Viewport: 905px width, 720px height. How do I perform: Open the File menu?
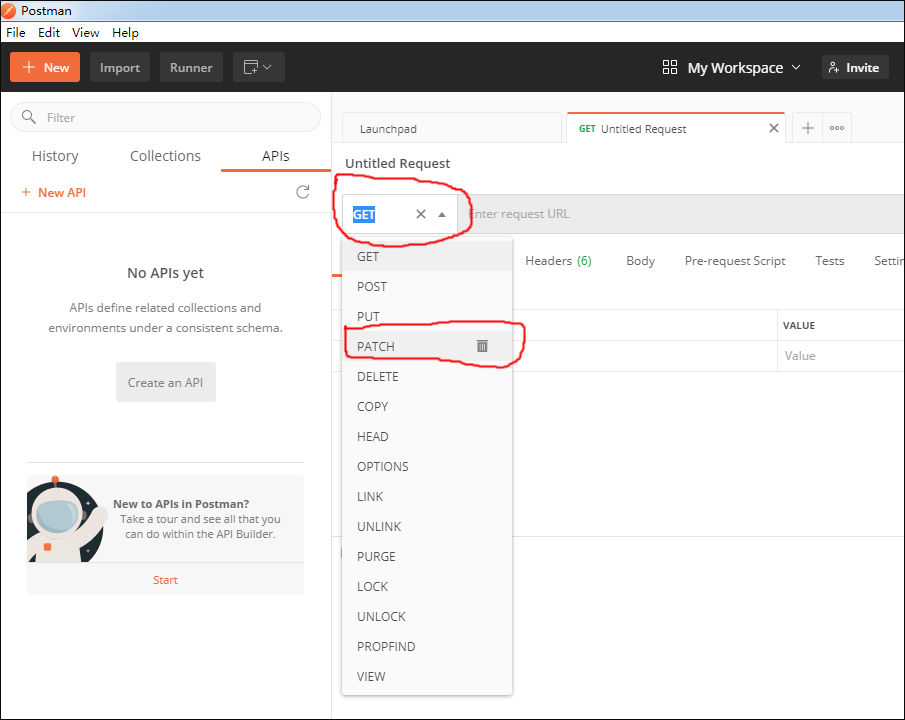coord(16,32)
